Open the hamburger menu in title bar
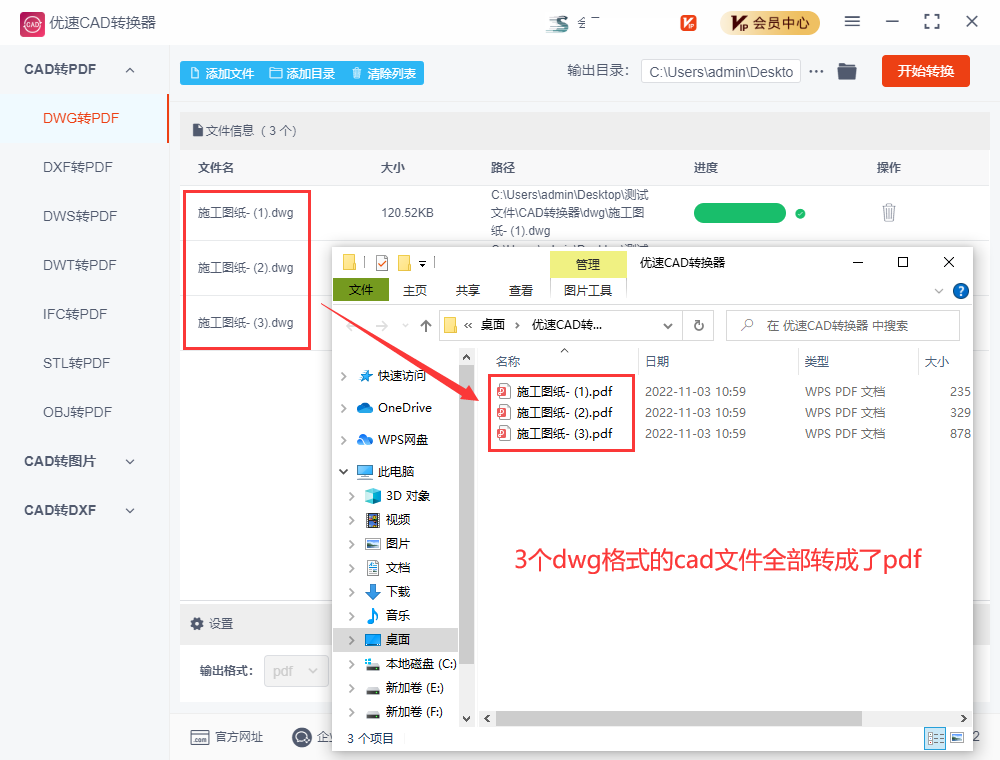This screenshot has width=1000, height=760. pyautogui.click(x=852, y=22)
